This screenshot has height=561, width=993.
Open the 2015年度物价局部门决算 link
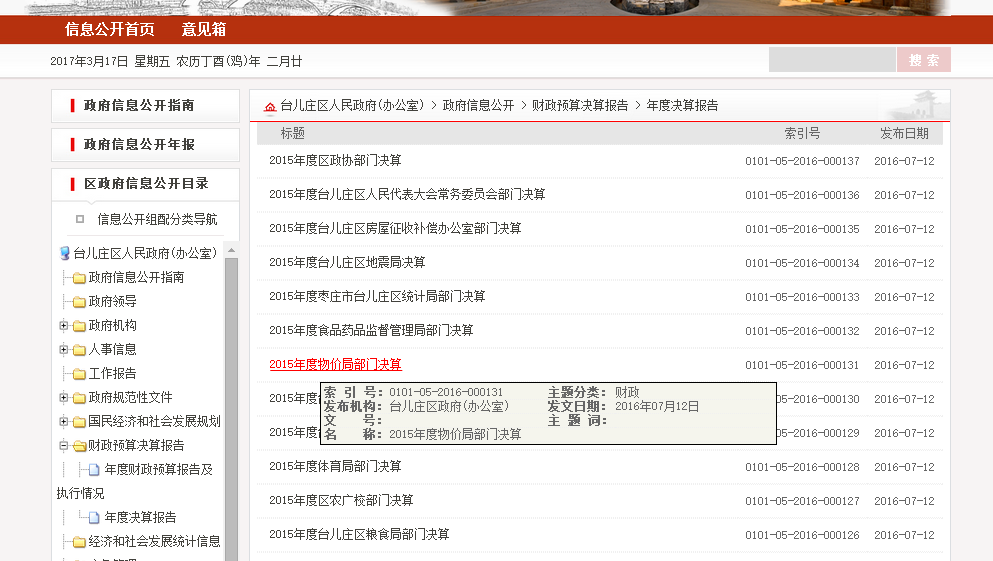(335, 365)
